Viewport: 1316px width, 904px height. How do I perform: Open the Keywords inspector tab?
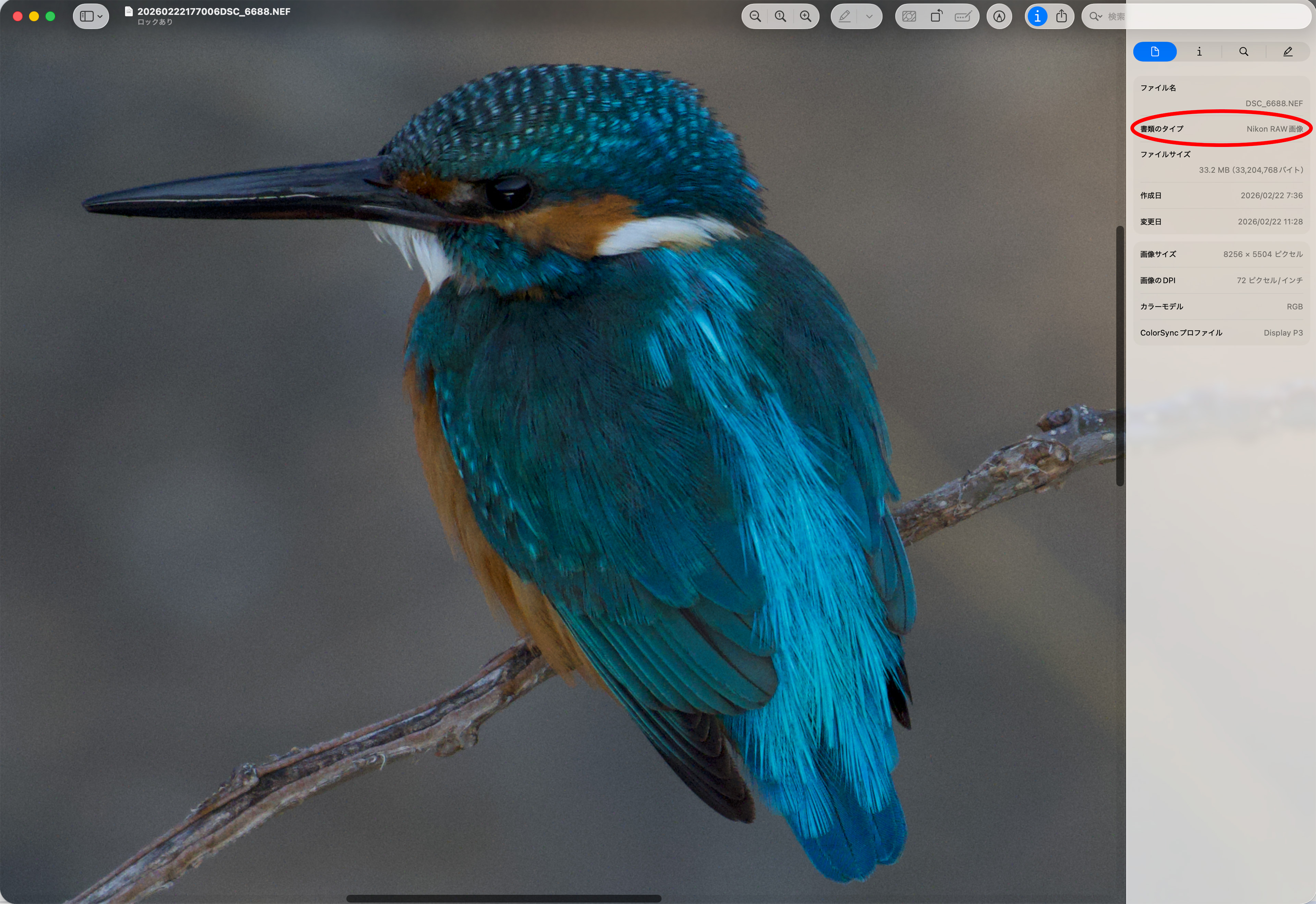pos(1243,51)
